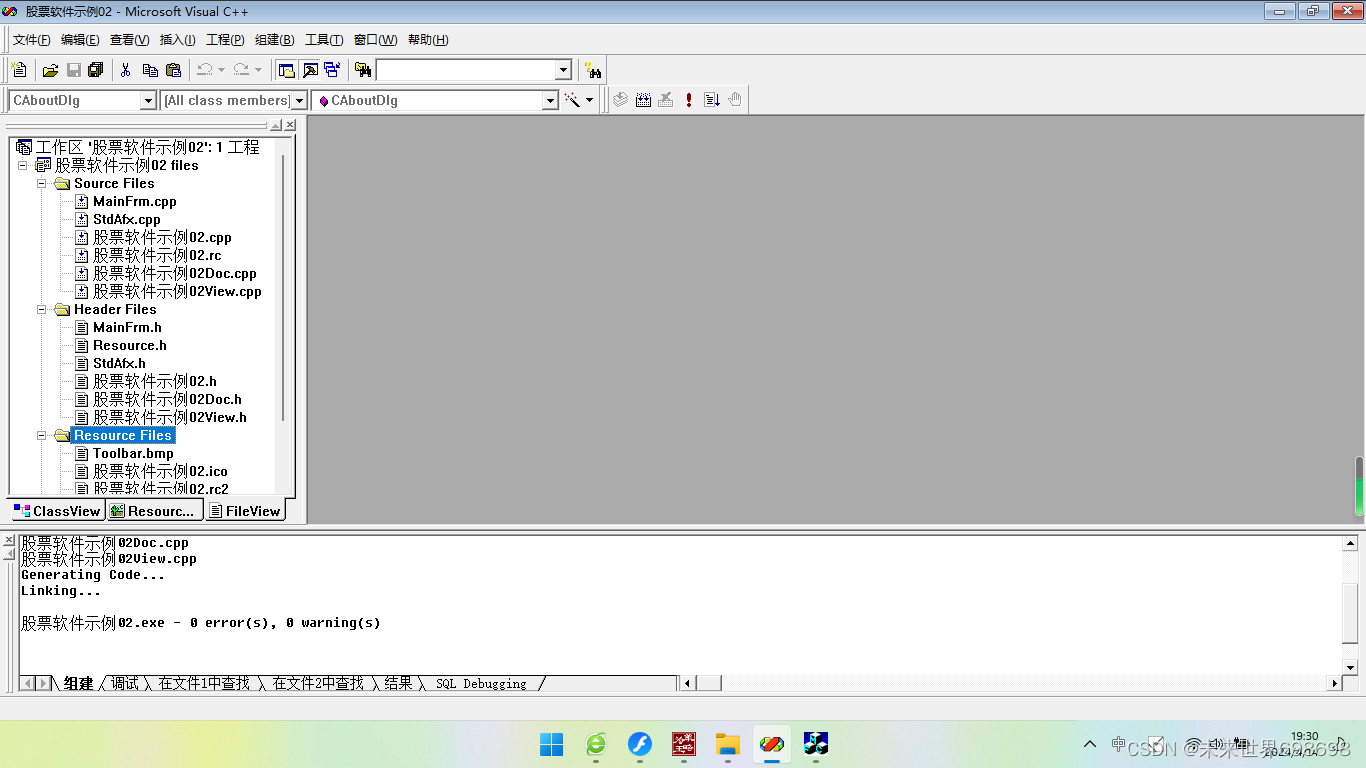1366x768 pixels.
Task: Click the Redo arrow icon
Action: 241,70
